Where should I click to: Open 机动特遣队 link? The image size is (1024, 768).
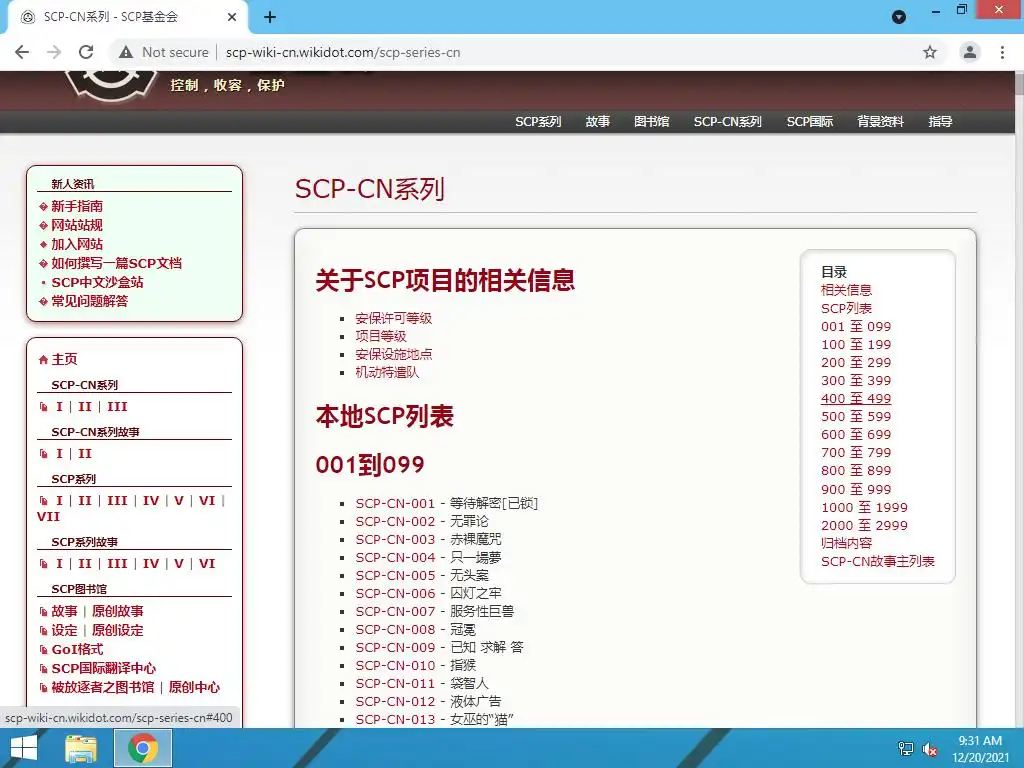coord(387,372)
